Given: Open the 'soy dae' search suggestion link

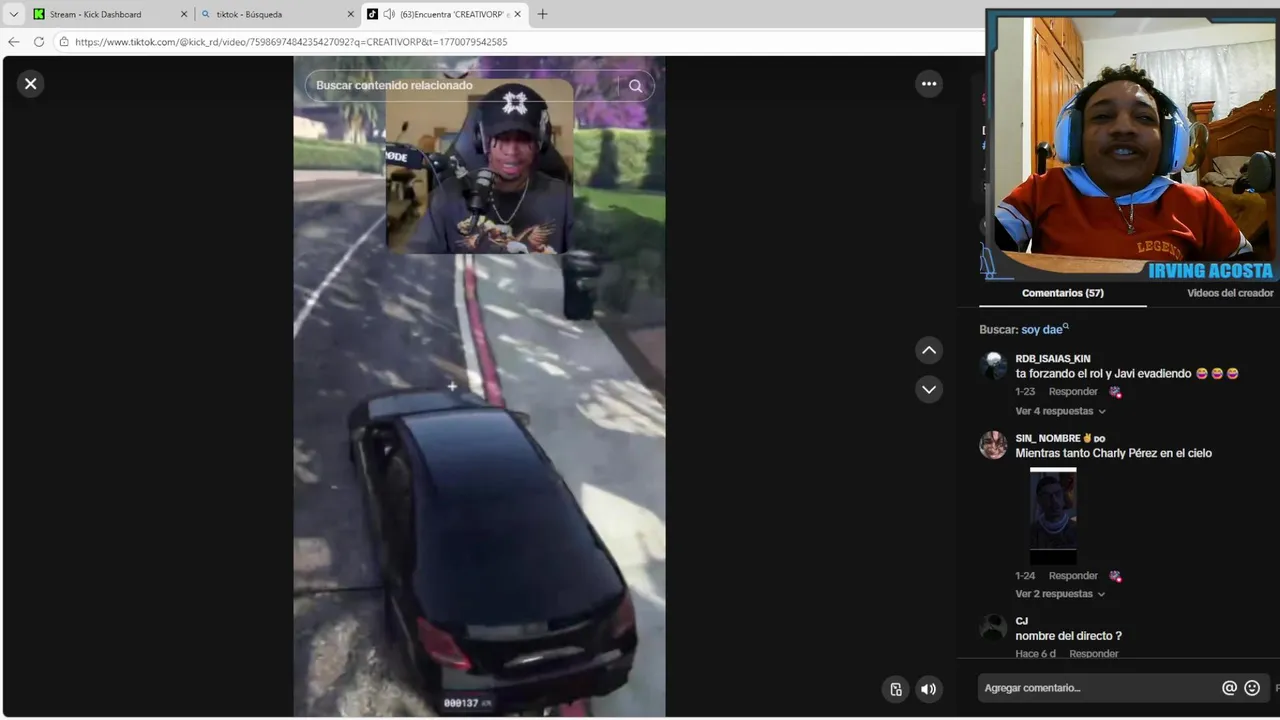Looking at the screenshot, I should click(1045, 329).
